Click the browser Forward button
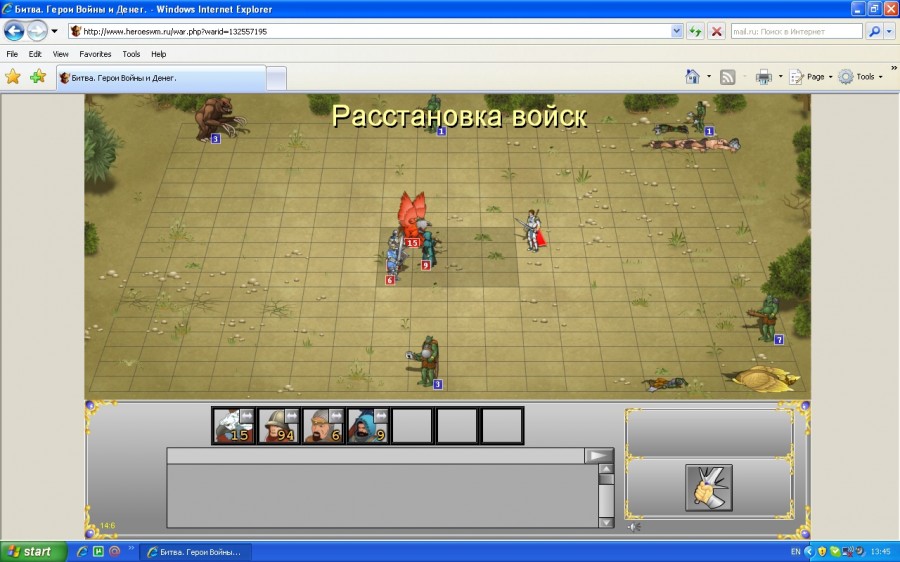This screenshot has width=900, height=562. 37,31
